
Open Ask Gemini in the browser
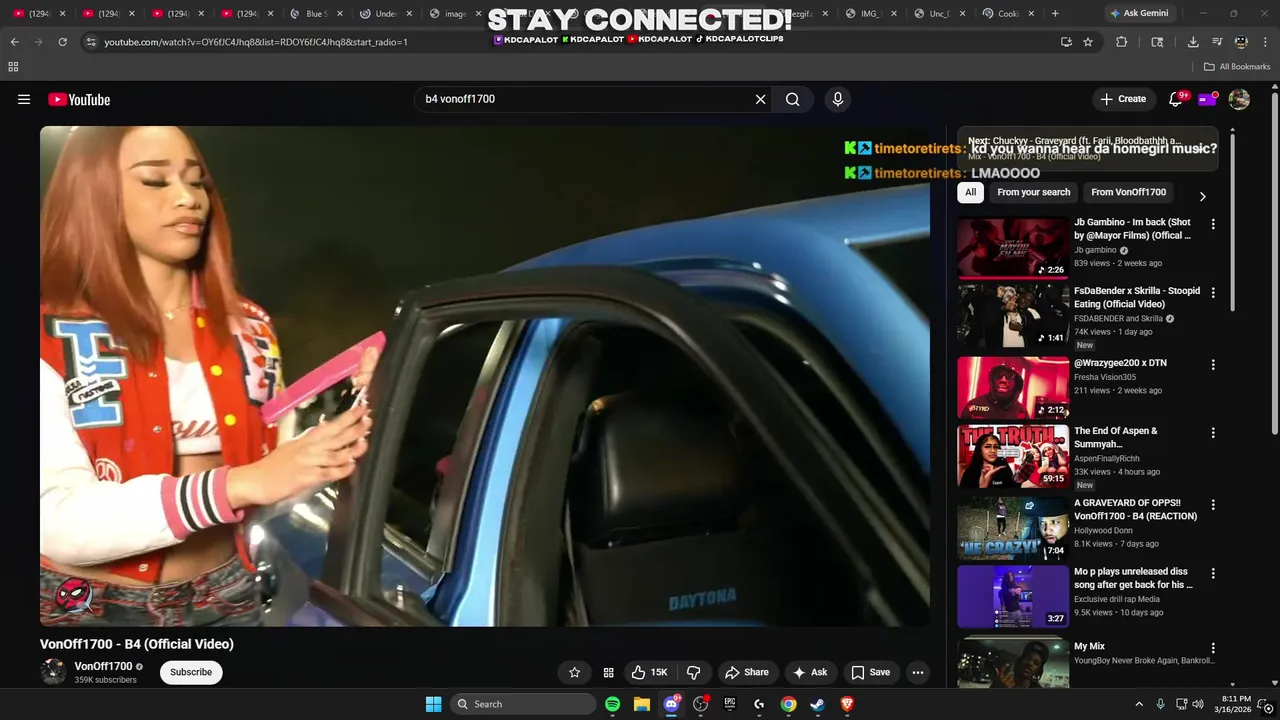[x=1138, y=14]
